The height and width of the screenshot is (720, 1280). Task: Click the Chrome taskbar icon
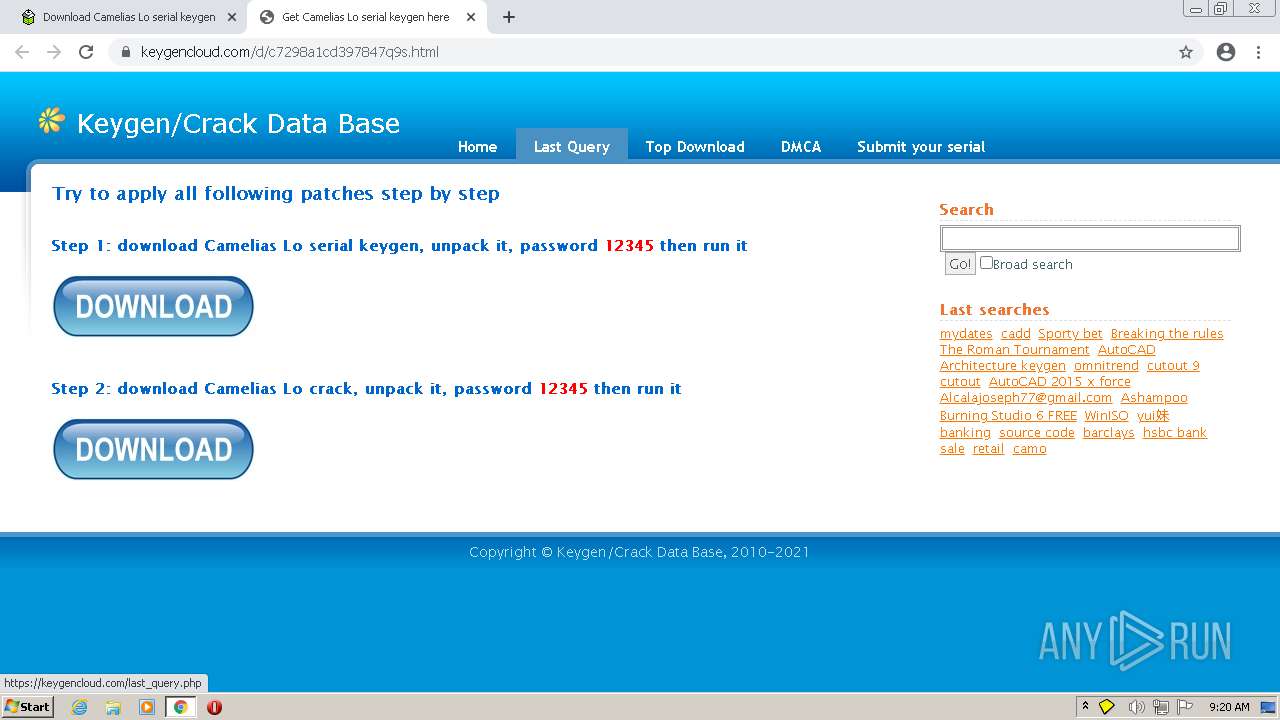(181, 707)
